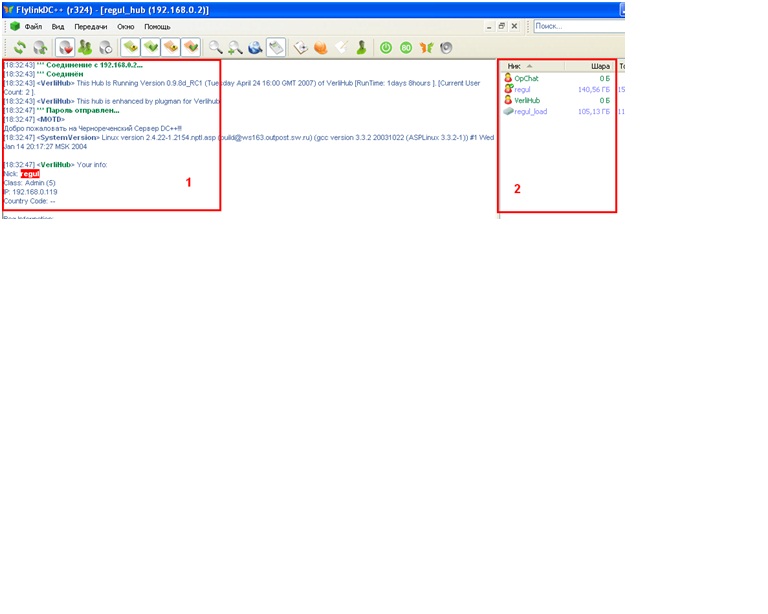Click the user icon next to OpChat
This screenshot has width=768, height=614.
click(508, 78)
